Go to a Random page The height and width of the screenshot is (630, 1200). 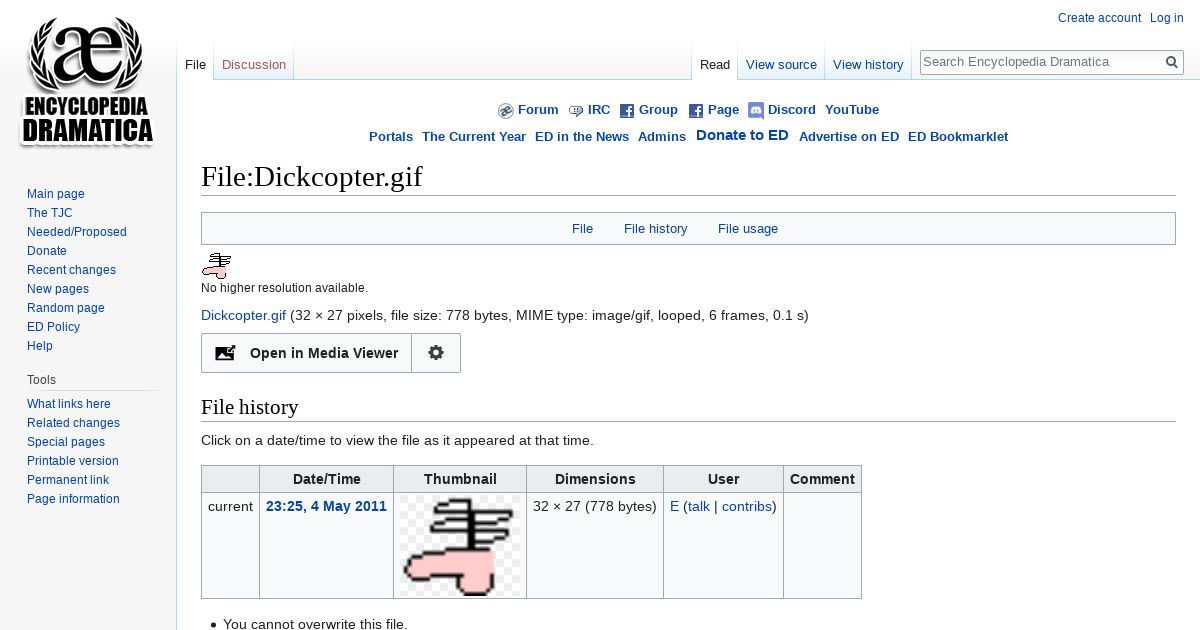click(x=66, y=308)
